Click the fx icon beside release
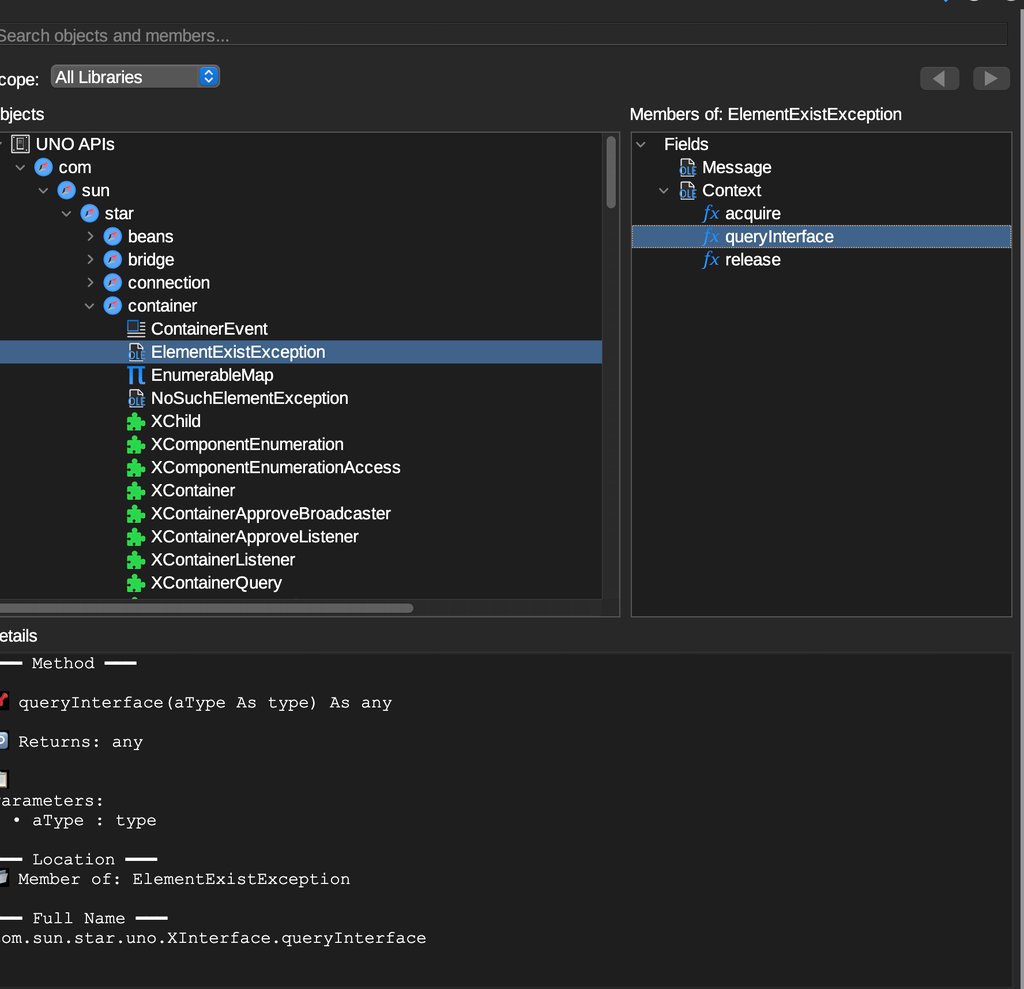The height and width of the screenshot is (989, 1024). point(711,260)
